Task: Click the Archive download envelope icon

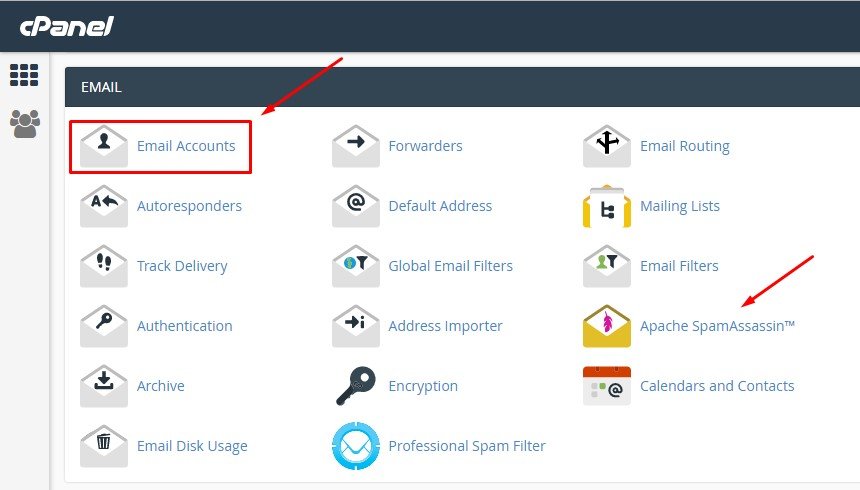Action: tap(104, 386)
